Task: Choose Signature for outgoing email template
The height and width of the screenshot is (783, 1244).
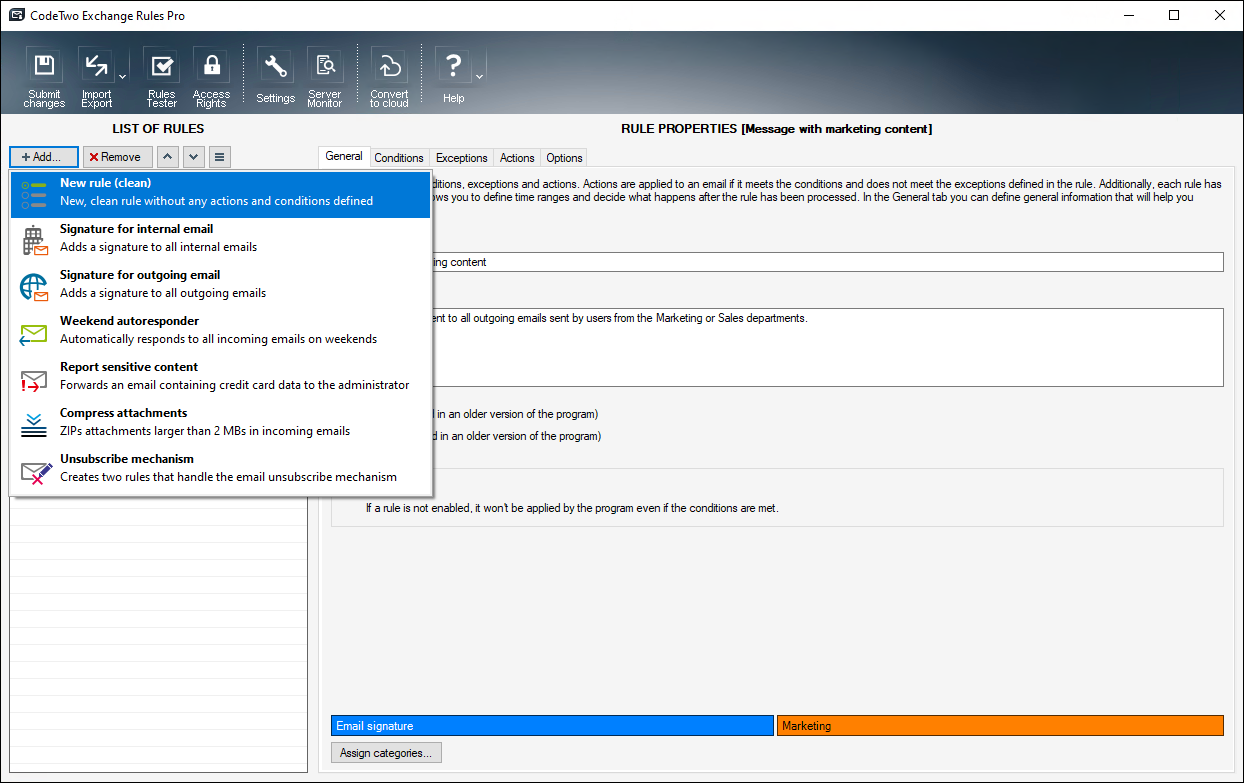Action: [x=220, y=285]
